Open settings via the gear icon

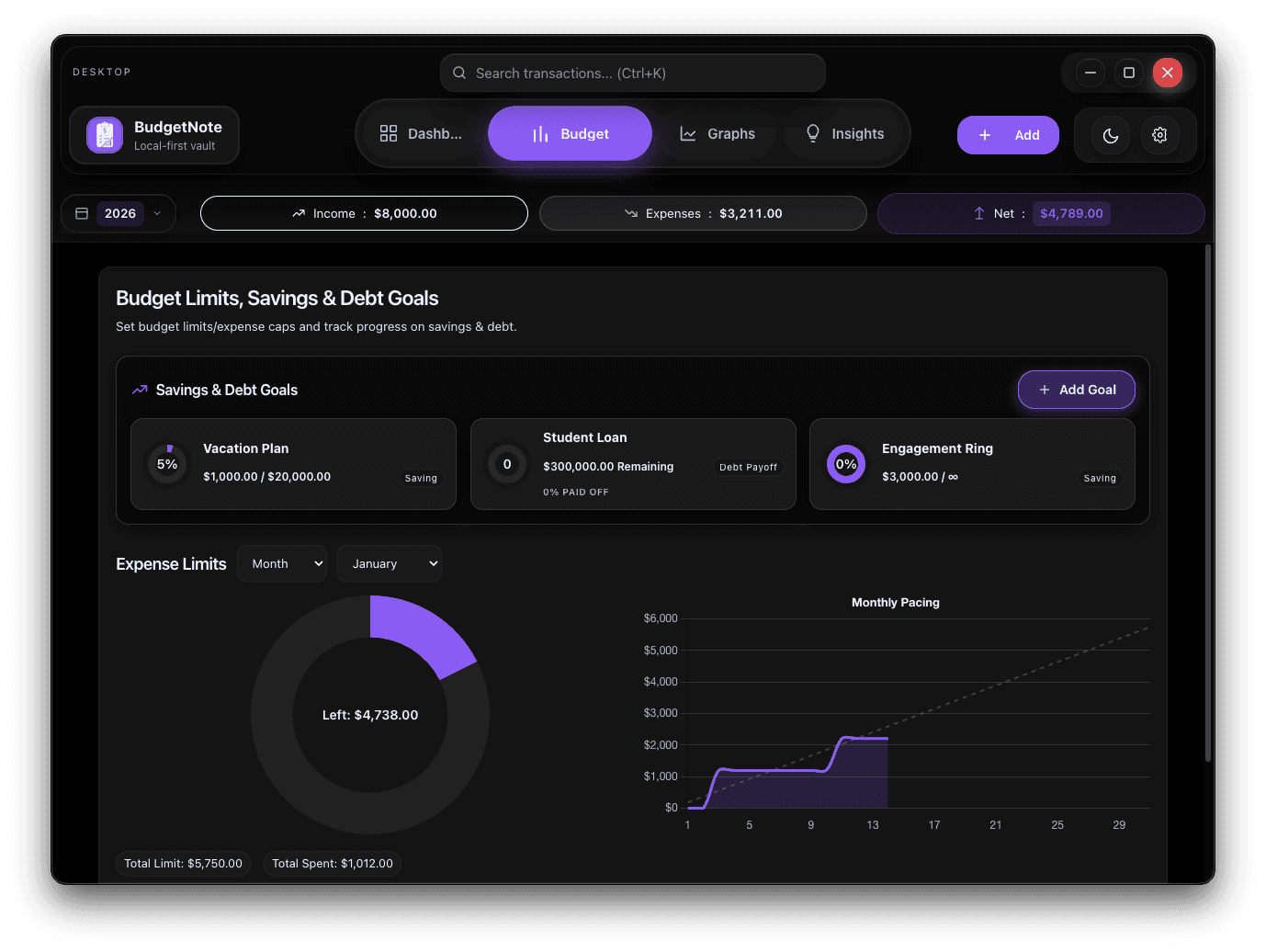[1159, 134]
